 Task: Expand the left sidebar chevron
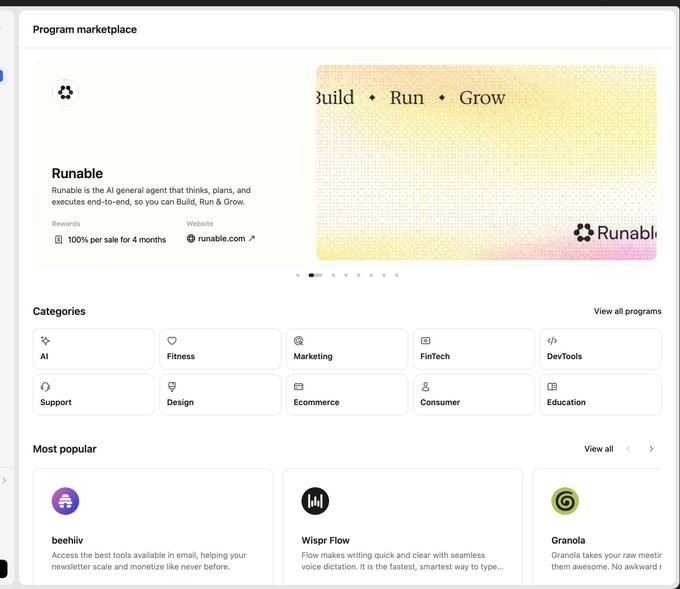pyautogui.click(x=4, y=480)
